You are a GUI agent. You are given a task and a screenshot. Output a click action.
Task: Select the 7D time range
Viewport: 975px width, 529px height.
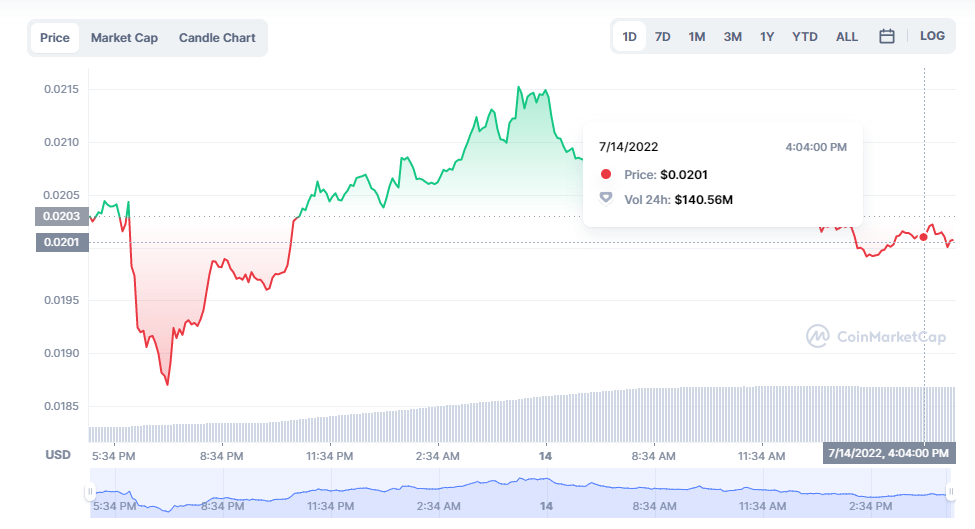(662, 37)
